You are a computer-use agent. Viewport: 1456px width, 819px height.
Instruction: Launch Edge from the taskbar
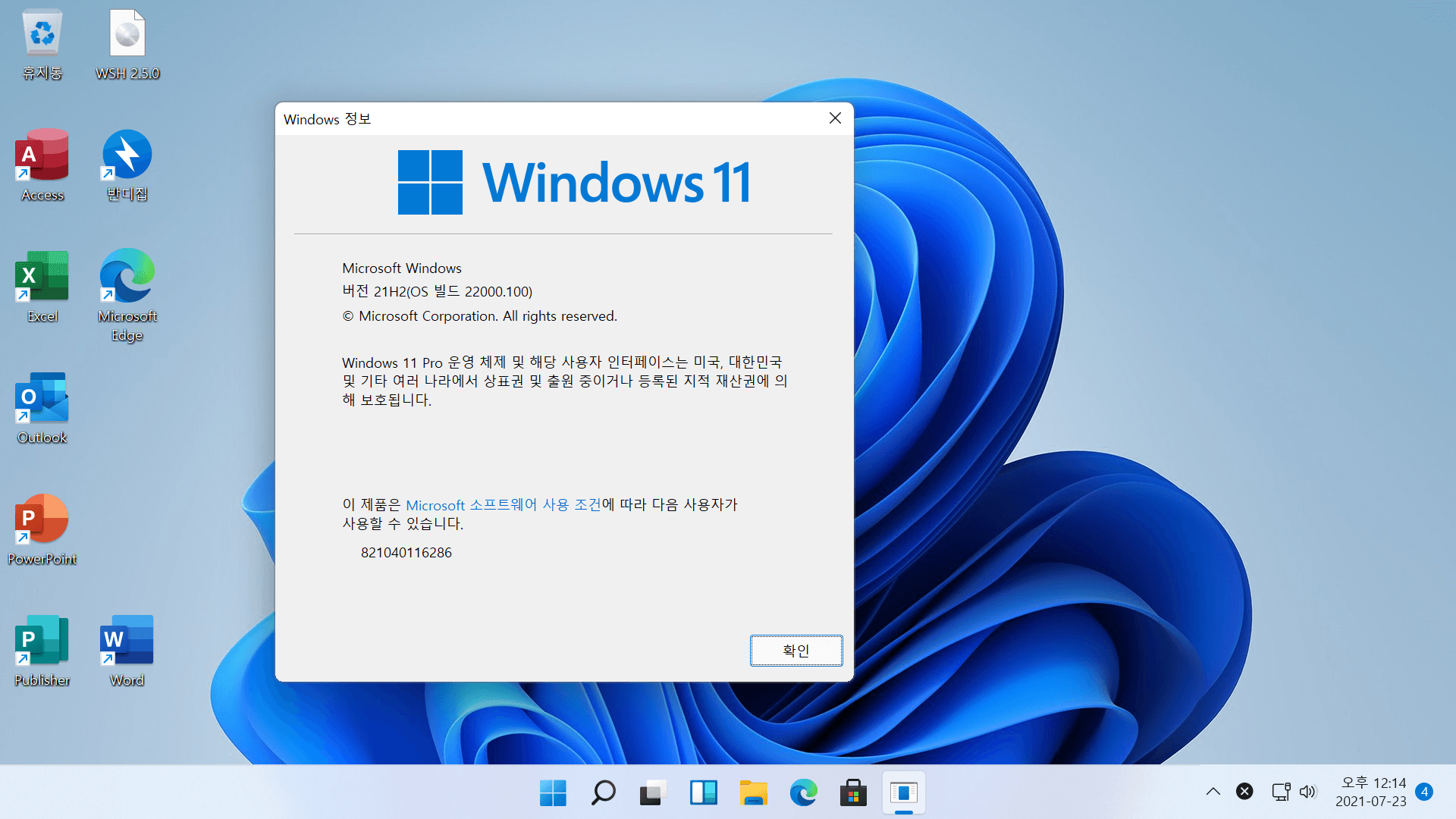803,792
